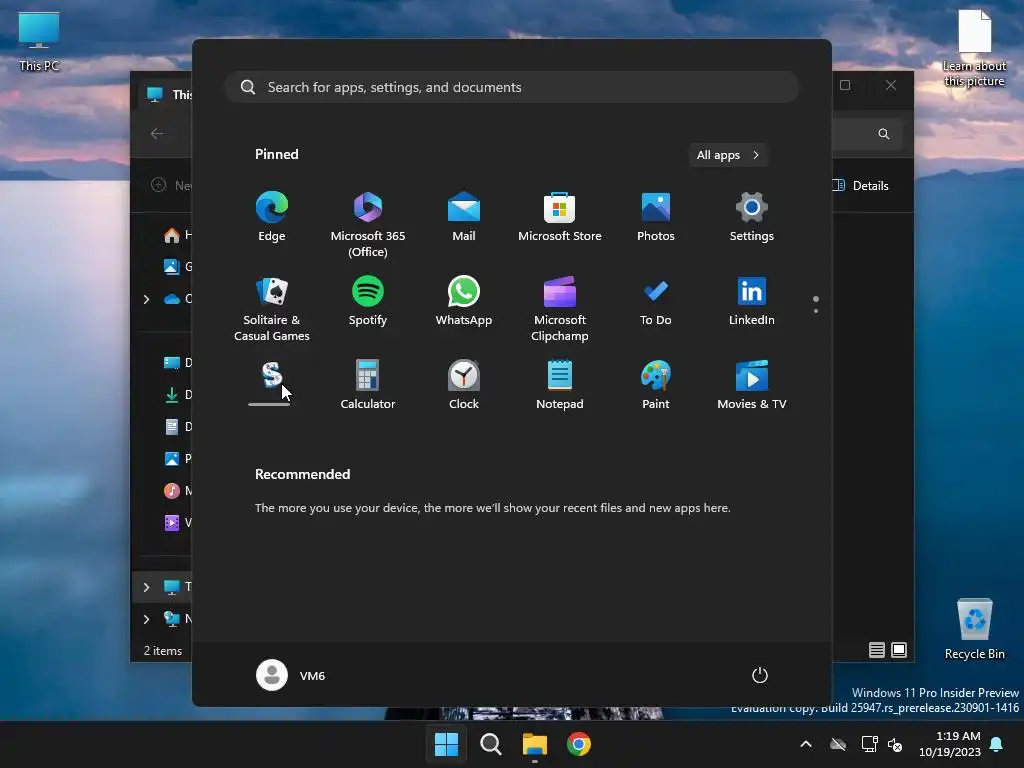Click the clock showing 1:19 AM
This screenshot has height=768, width=1024.
click(x=950, y=744)
